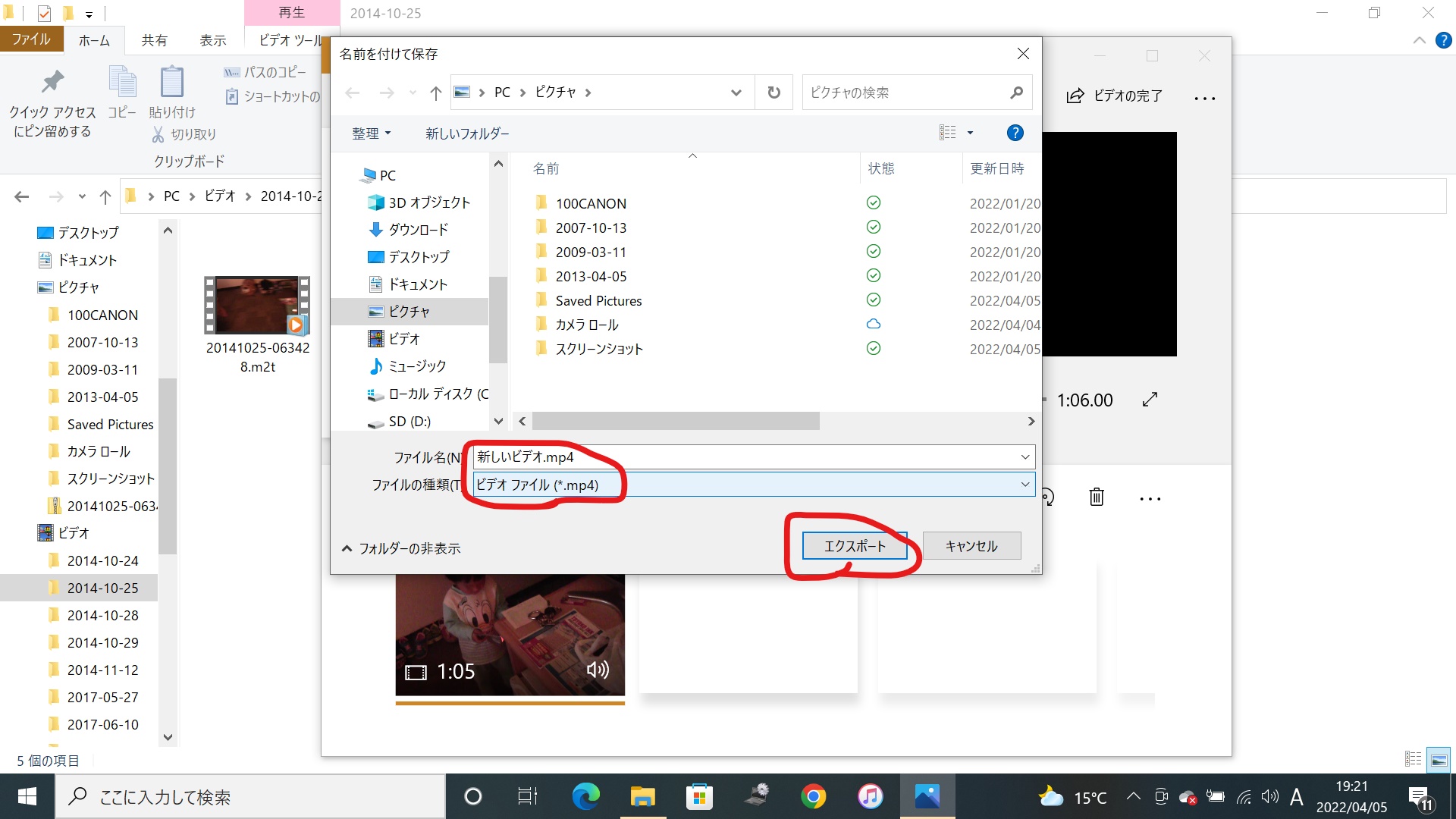
Task: Select the 貼り付け icon on the ribbon
Action: [171, 91]
